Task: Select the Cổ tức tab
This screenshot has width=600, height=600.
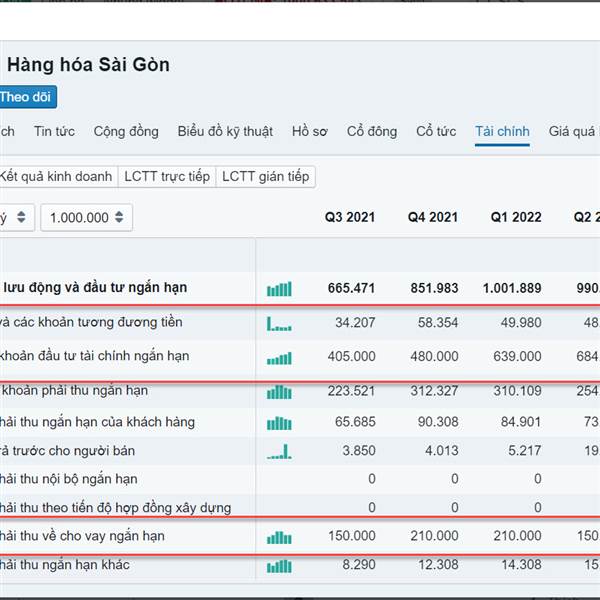Action: tap(436, 131)
